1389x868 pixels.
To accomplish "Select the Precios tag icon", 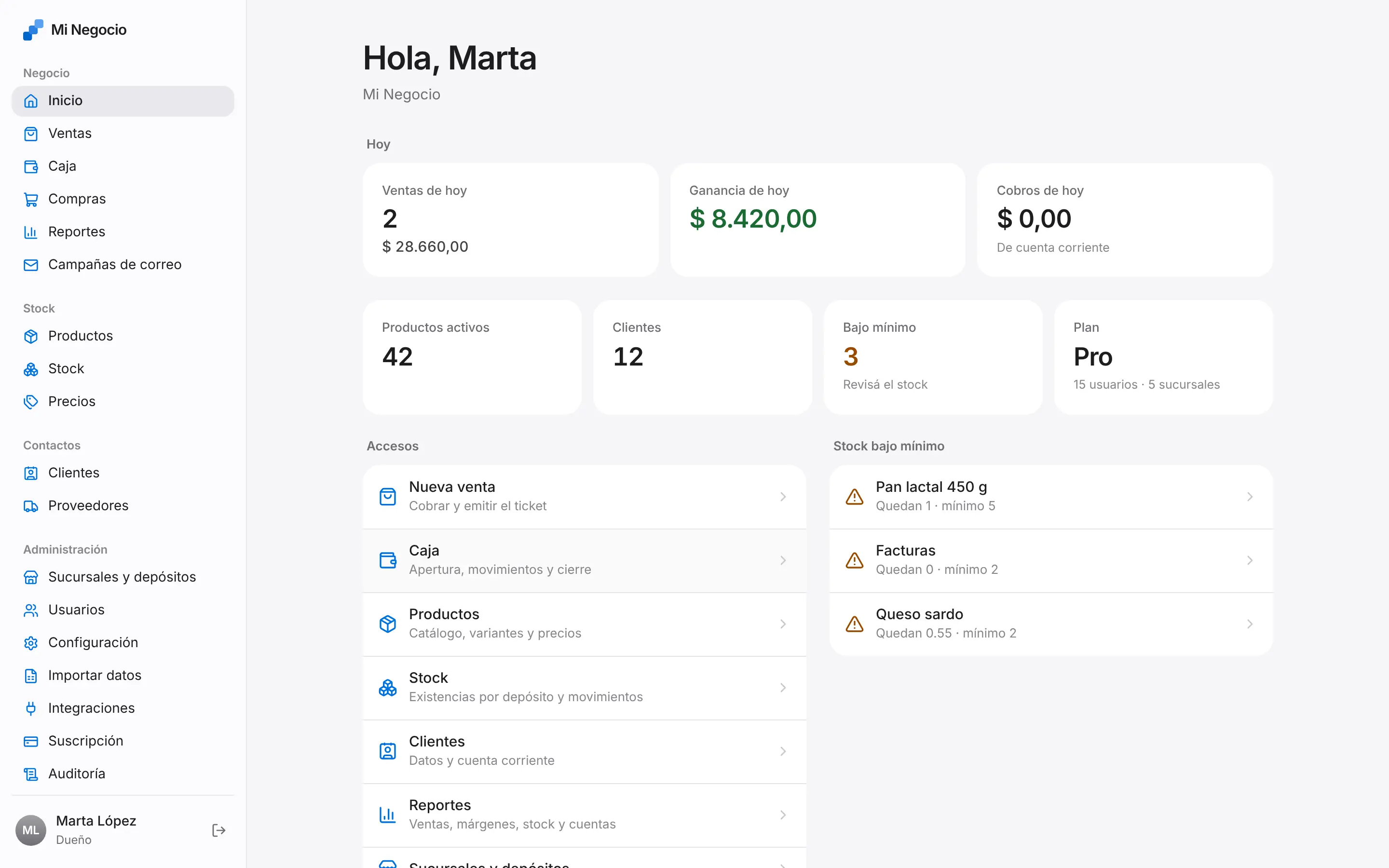I will [31, 402].
